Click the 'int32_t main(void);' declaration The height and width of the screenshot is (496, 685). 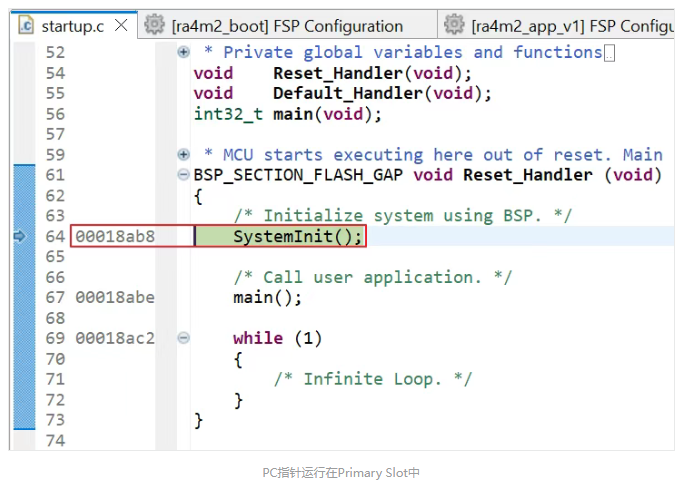[288, 114]
